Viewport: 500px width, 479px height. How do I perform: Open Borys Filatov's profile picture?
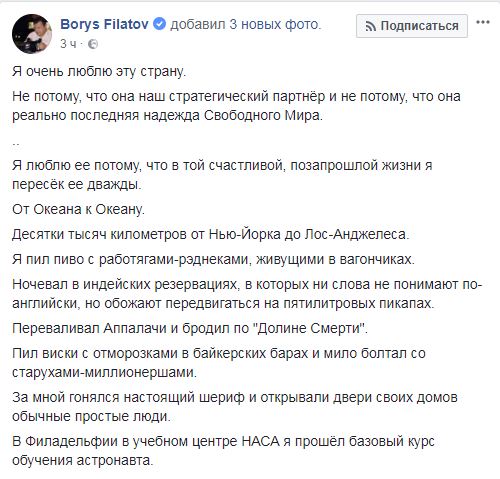point(32,34)
